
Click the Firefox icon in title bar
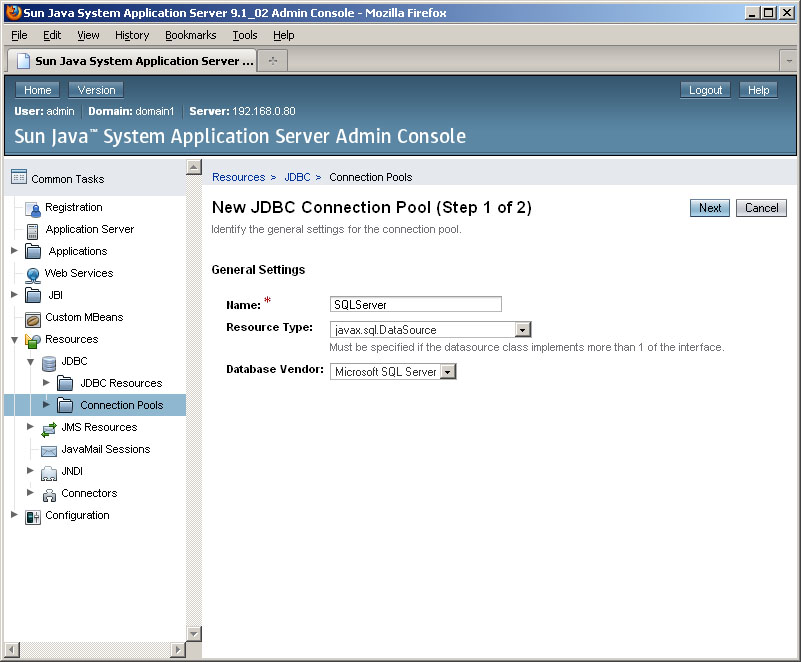[14, 12]
